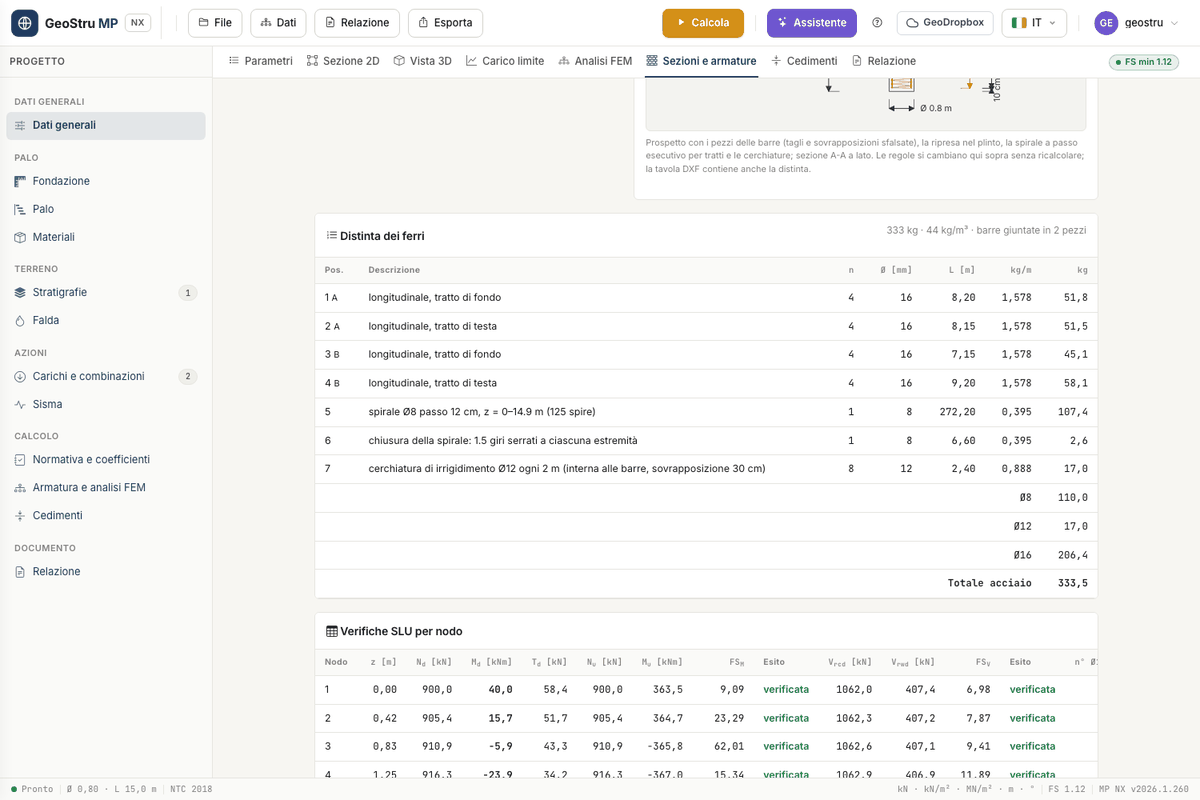Click the Distinta dei ferri list icon

point(332,236)
